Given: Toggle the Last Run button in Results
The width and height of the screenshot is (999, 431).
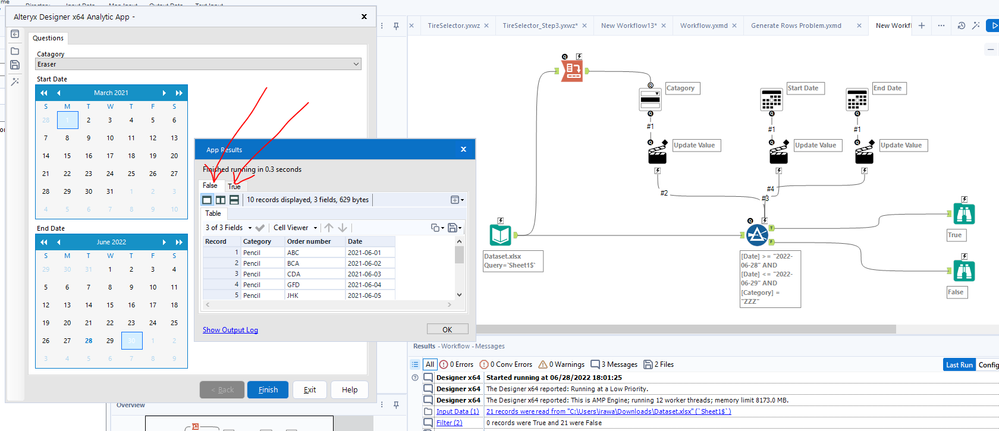Looking at the screenshot, I should tap(959, 365).
